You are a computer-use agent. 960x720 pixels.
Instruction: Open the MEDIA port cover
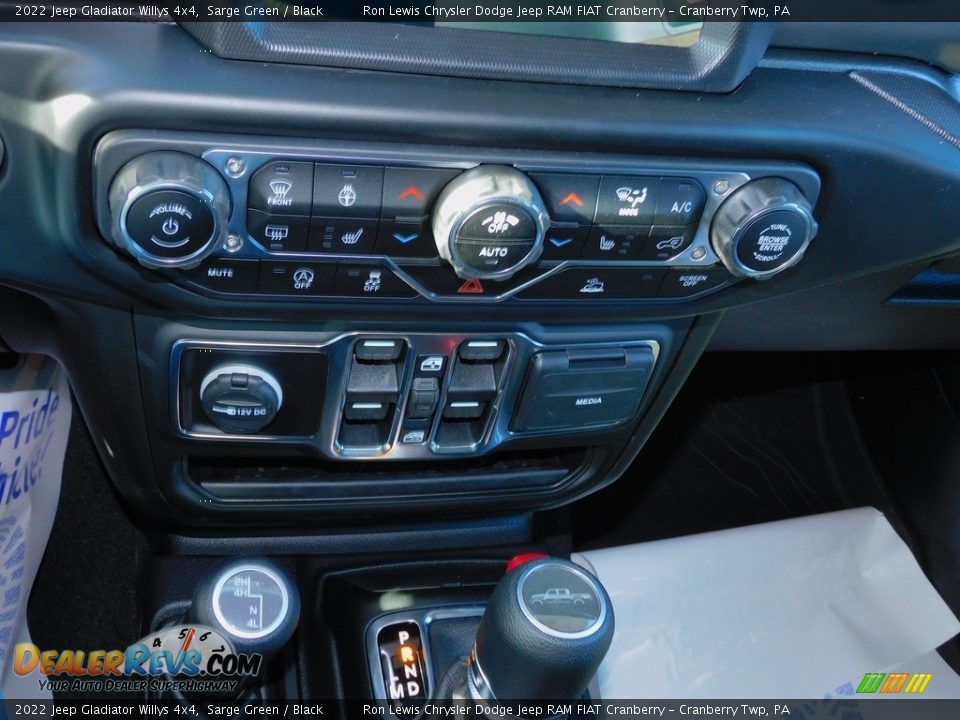click(x=585, y=388)
